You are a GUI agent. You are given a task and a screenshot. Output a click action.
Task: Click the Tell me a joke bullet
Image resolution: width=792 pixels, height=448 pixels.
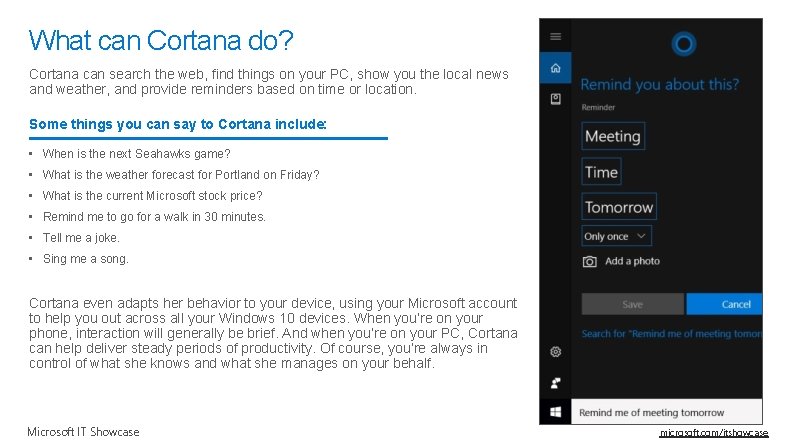[81, 238]
